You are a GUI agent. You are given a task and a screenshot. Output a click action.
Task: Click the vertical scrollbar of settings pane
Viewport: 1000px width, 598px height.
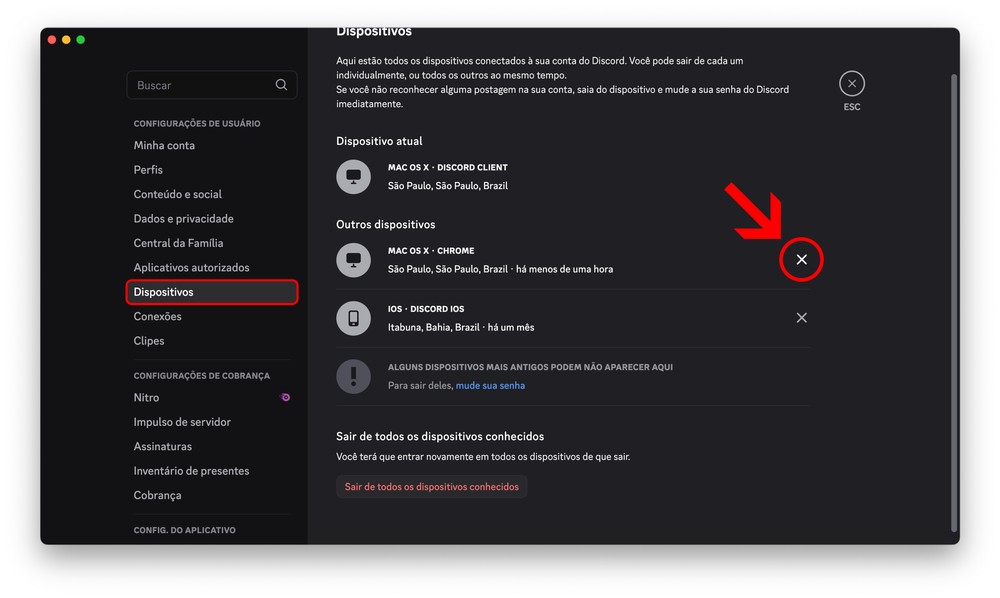[954, 303]
